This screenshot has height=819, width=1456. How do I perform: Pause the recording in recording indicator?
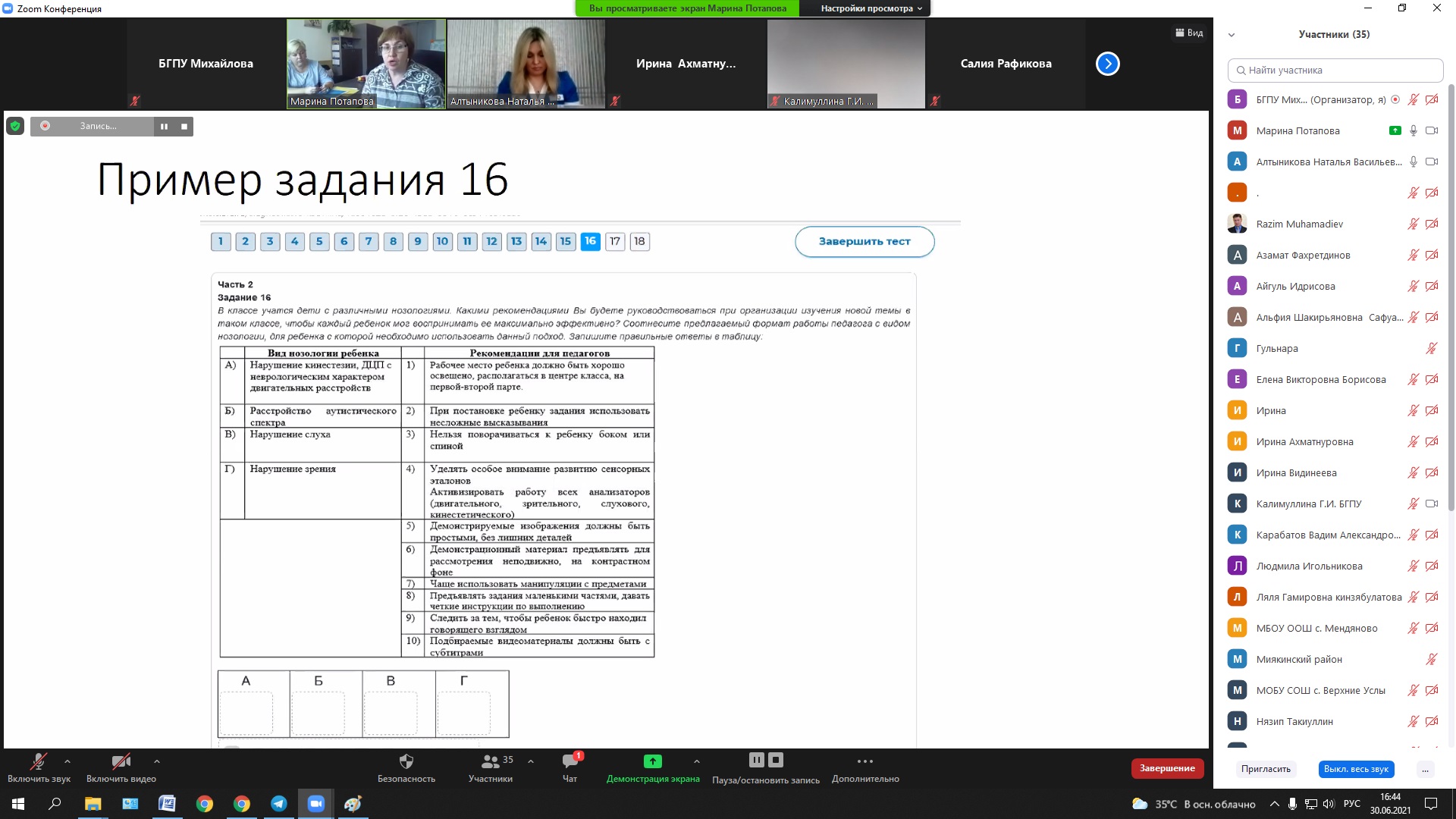point(164,127)
